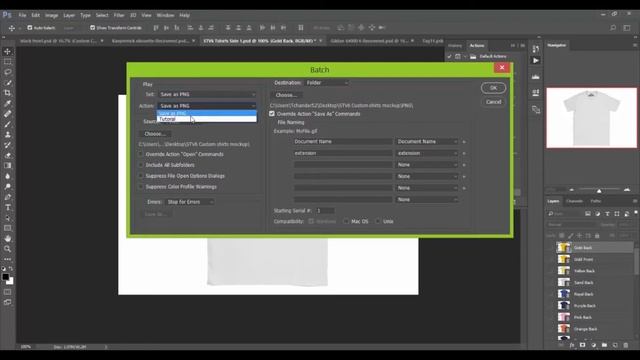The width and height of the screenshot is (640, 360).
Task: Select the Gradient tool
Action: [x=7, y=166]
